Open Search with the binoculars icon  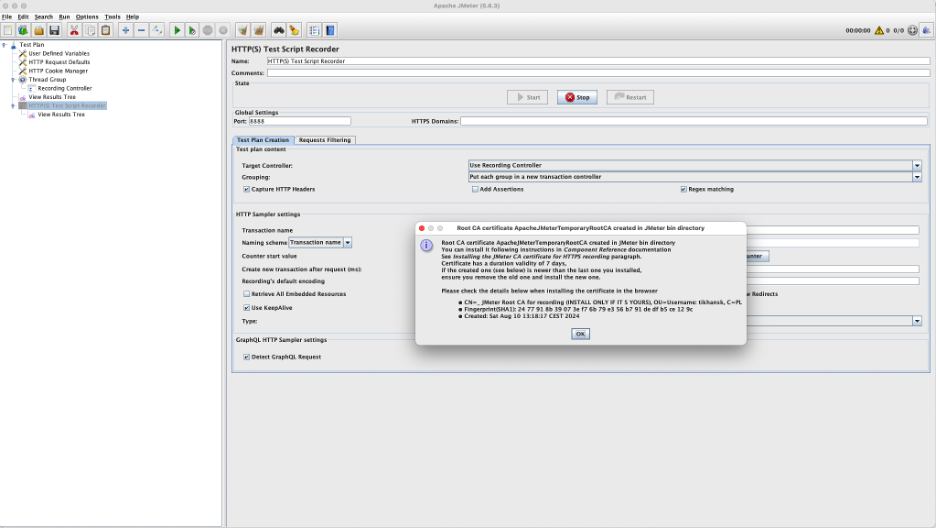(x=279, y=30)
